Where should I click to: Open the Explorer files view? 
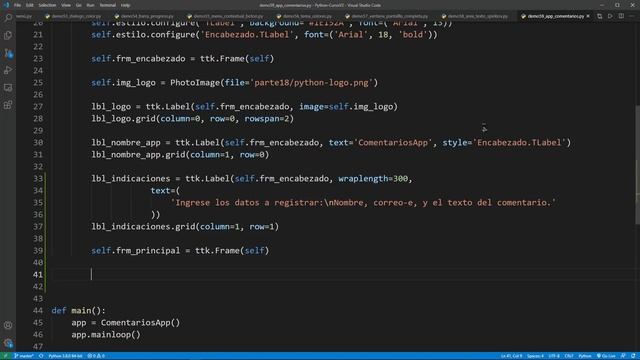click(x=8, y=35)
